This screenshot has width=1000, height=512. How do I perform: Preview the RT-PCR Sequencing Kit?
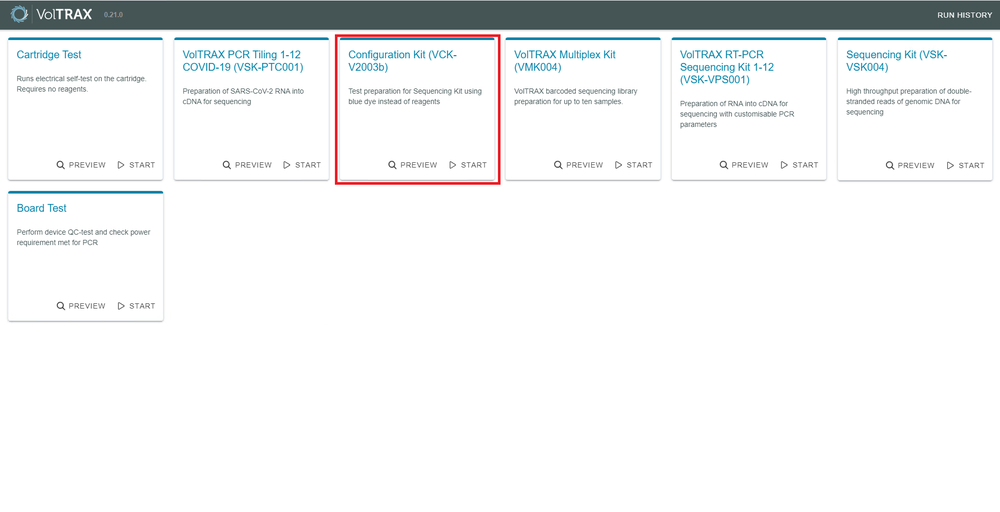[744, 165]
